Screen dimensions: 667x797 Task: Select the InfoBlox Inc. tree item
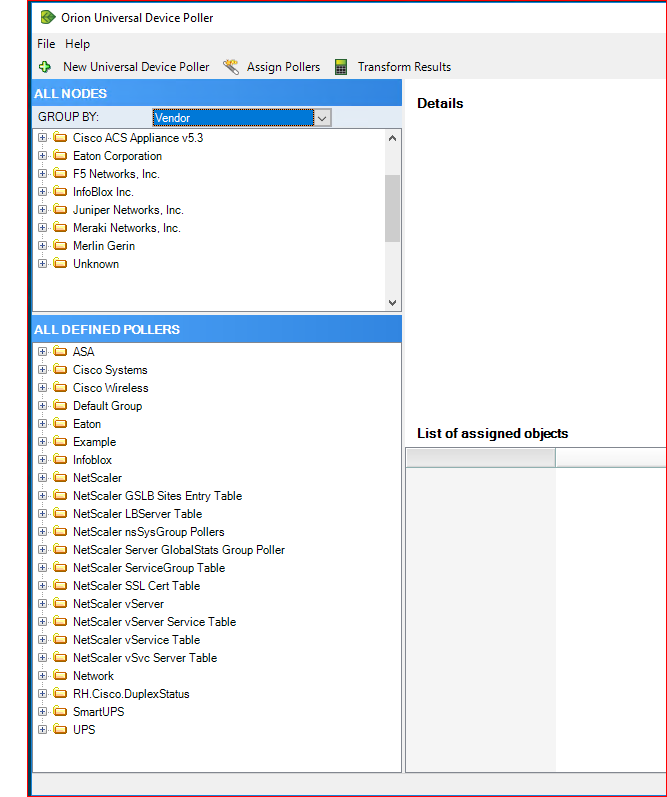[103, 192]
